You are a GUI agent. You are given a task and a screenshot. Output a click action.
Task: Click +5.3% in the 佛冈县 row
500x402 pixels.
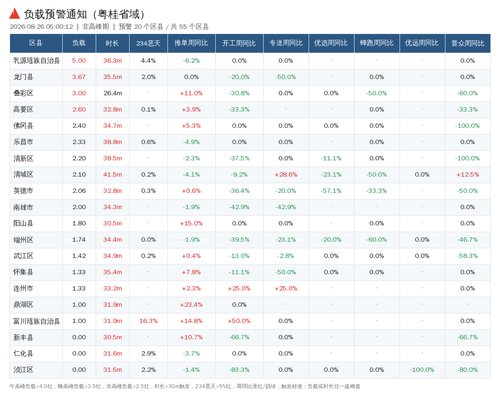click(x=191, y=126)
